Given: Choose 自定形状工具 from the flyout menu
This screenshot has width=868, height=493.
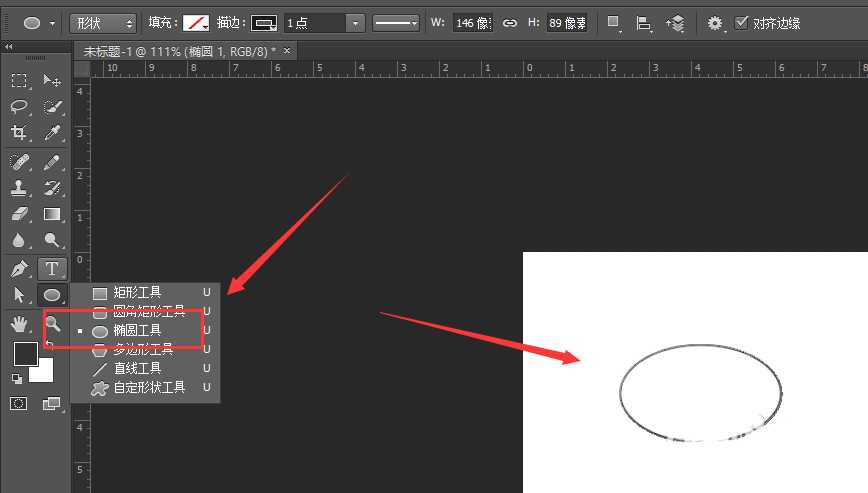Looking at the screenshot, I should pos(149,387).
